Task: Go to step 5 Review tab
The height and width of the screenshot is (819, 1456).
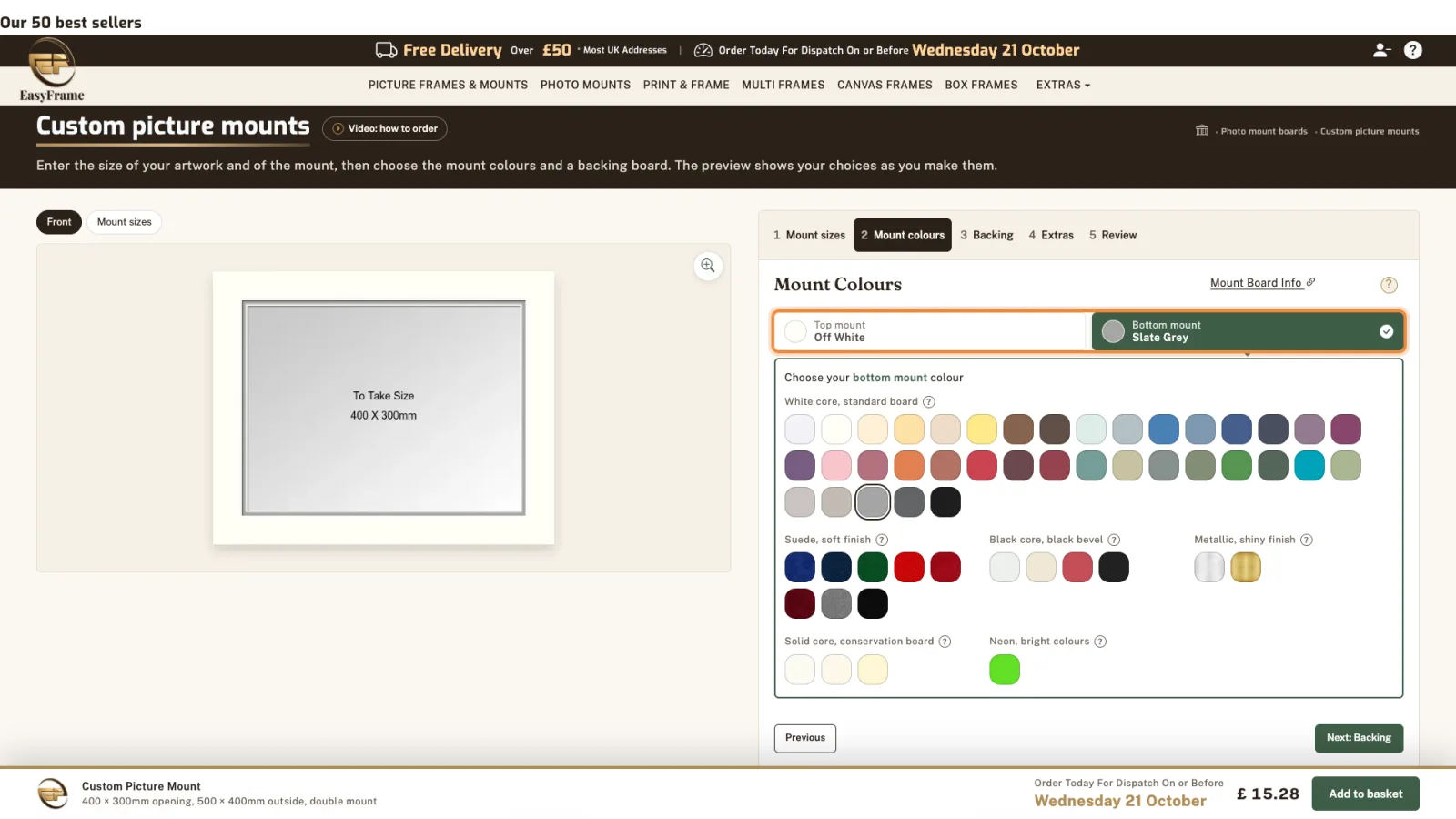Action: coord(1113,235)
